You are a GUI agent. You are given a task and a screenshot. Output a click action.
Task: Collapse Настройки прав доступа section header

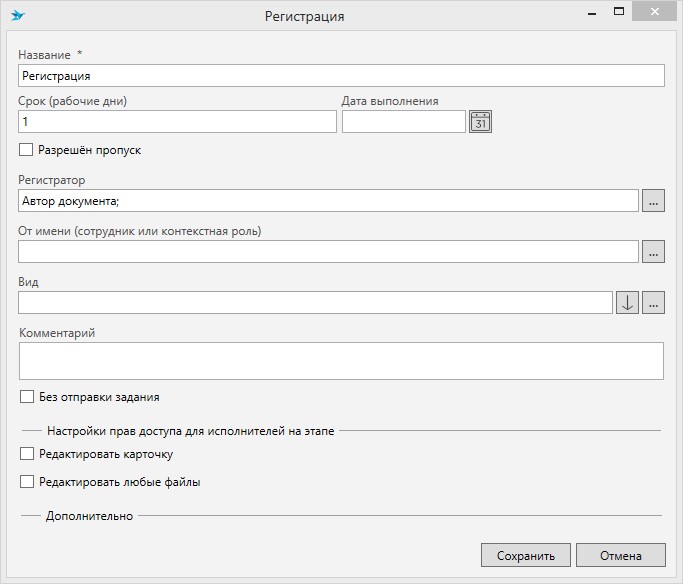coord(190,431)
